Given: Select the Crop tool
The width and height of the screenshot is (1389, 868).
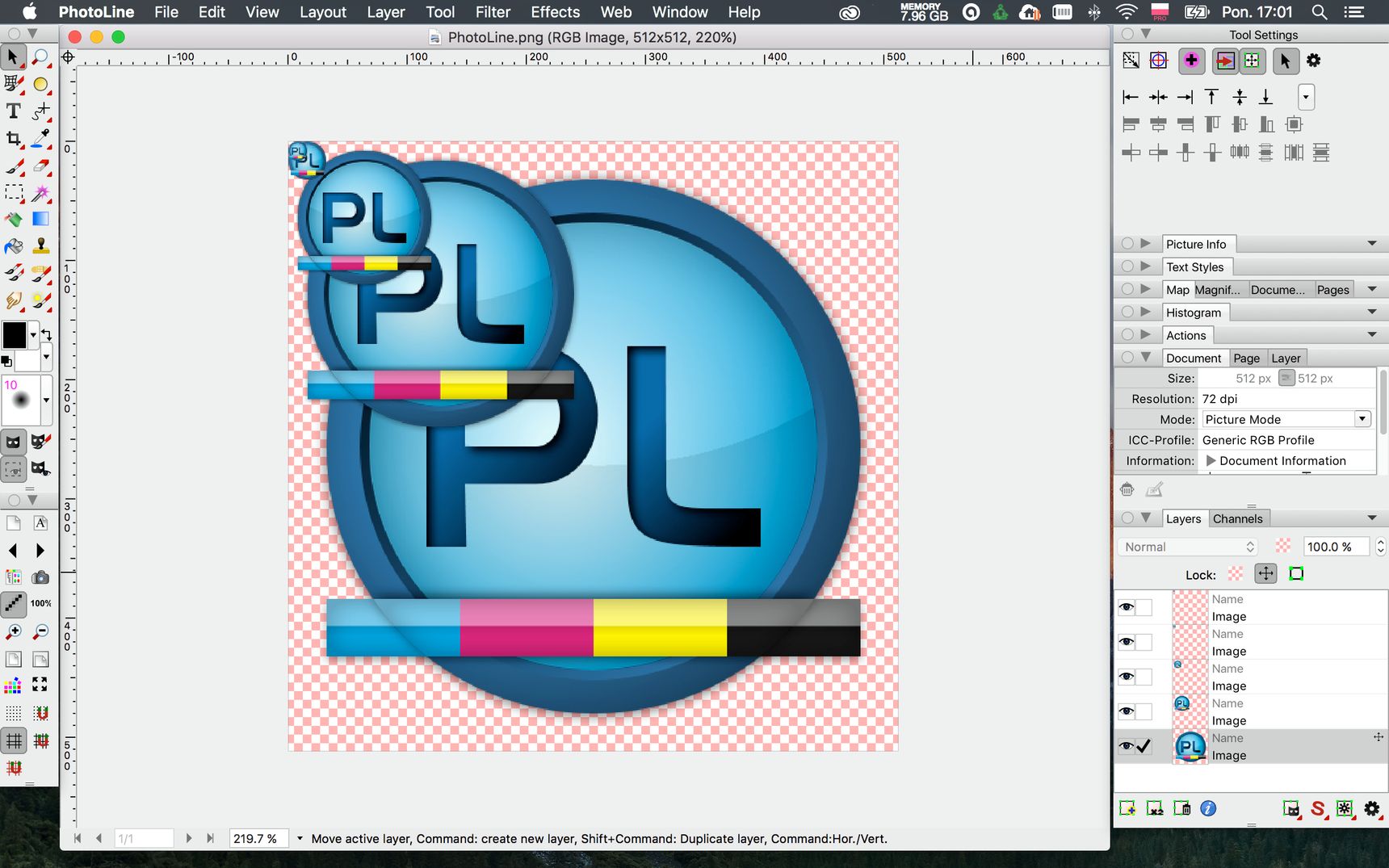Looking at the screenshot, I should coord(14,138).
